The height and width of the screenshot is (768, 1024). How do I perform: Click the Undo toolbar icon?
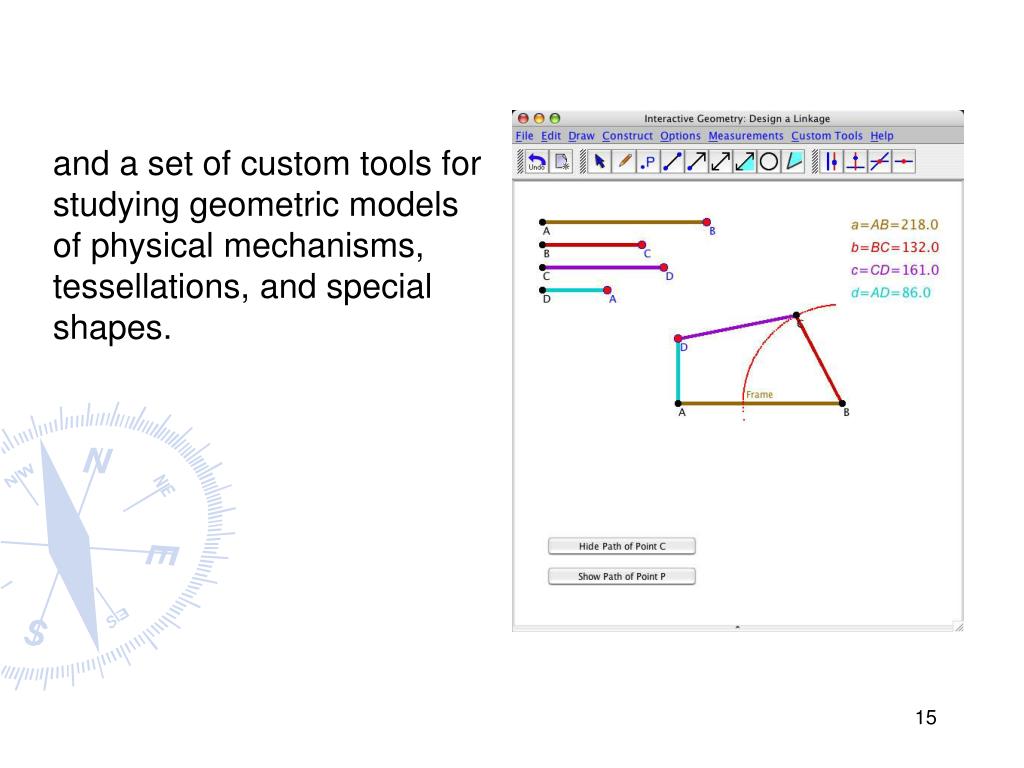pos(537,161)
